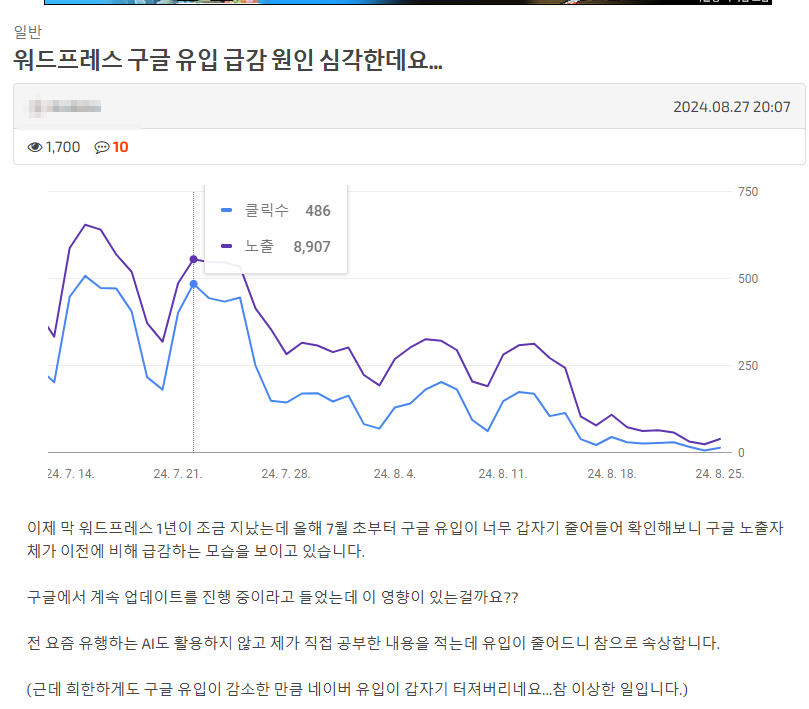This screenshot has width=809, height=709.
Task: Click the 24. 7. 21. axis label
Action: coord(178,474)
